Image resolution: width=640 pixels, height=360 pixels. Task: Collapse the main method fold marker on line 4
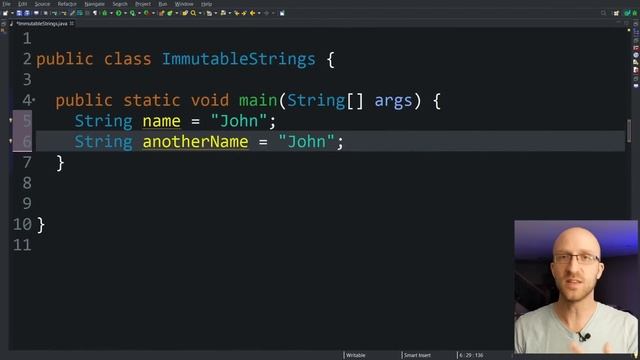click(34, 100)
